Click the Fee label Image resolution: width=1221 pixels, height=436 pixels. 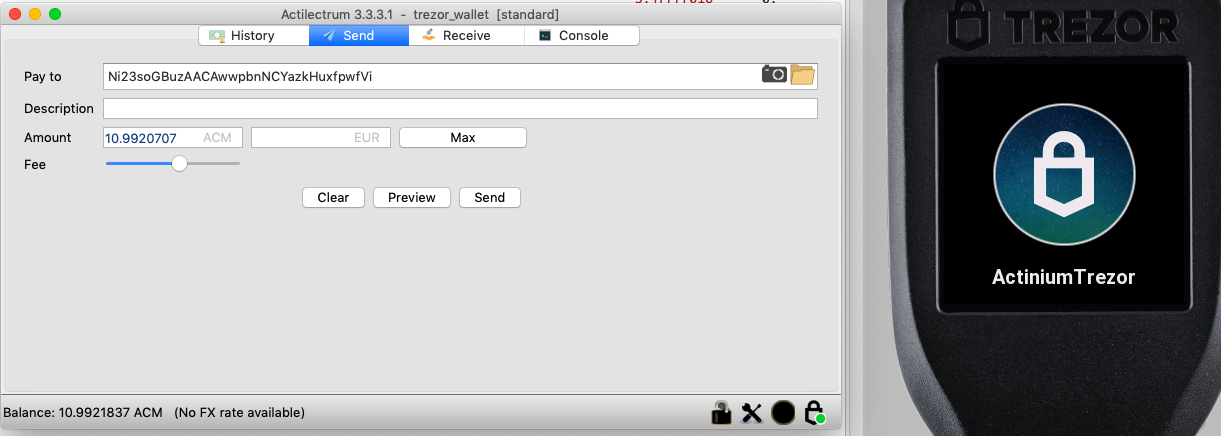[x=35, y=164]
